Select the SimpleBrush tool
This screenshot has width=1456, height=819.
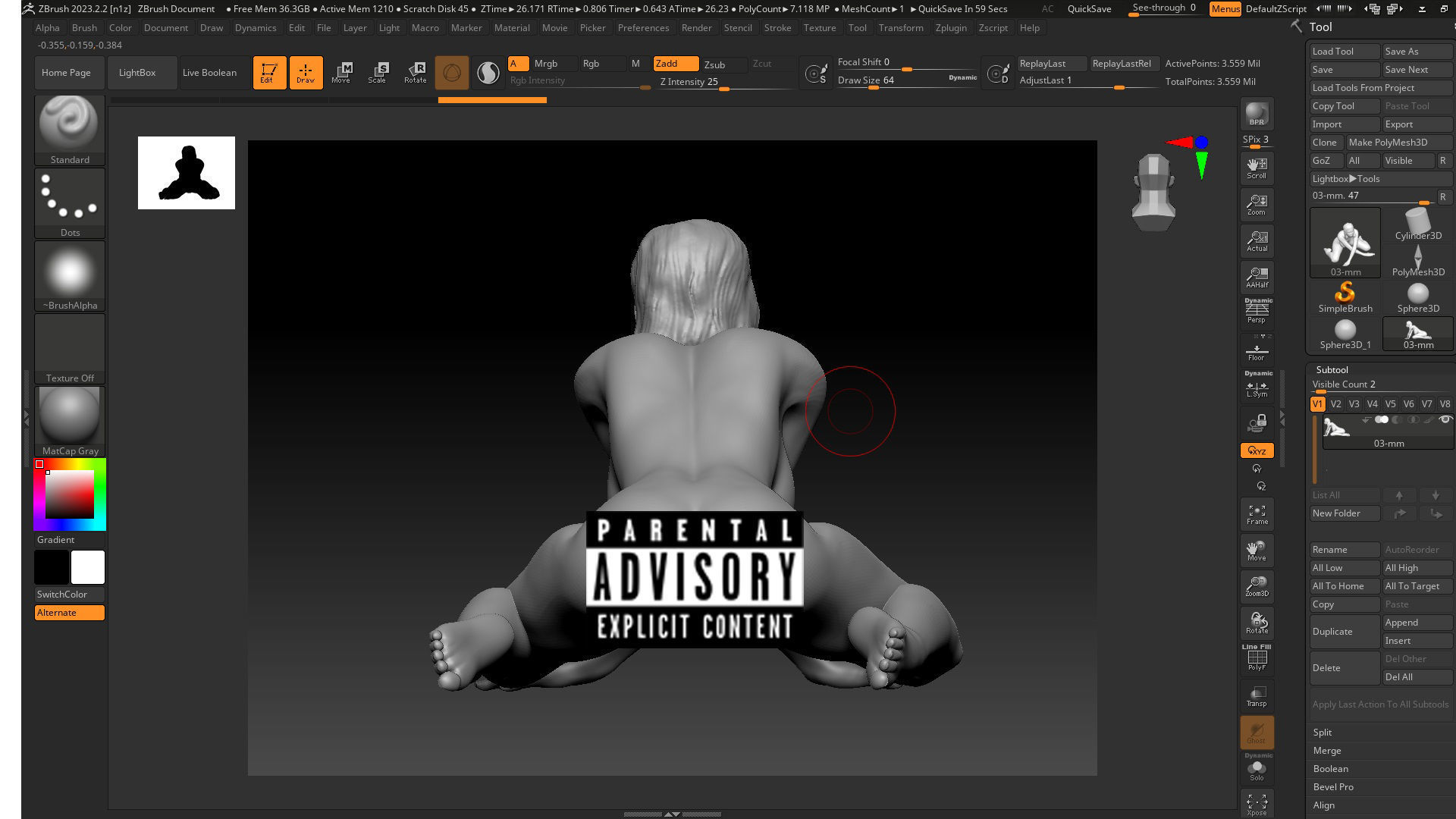click(1345, 297)
